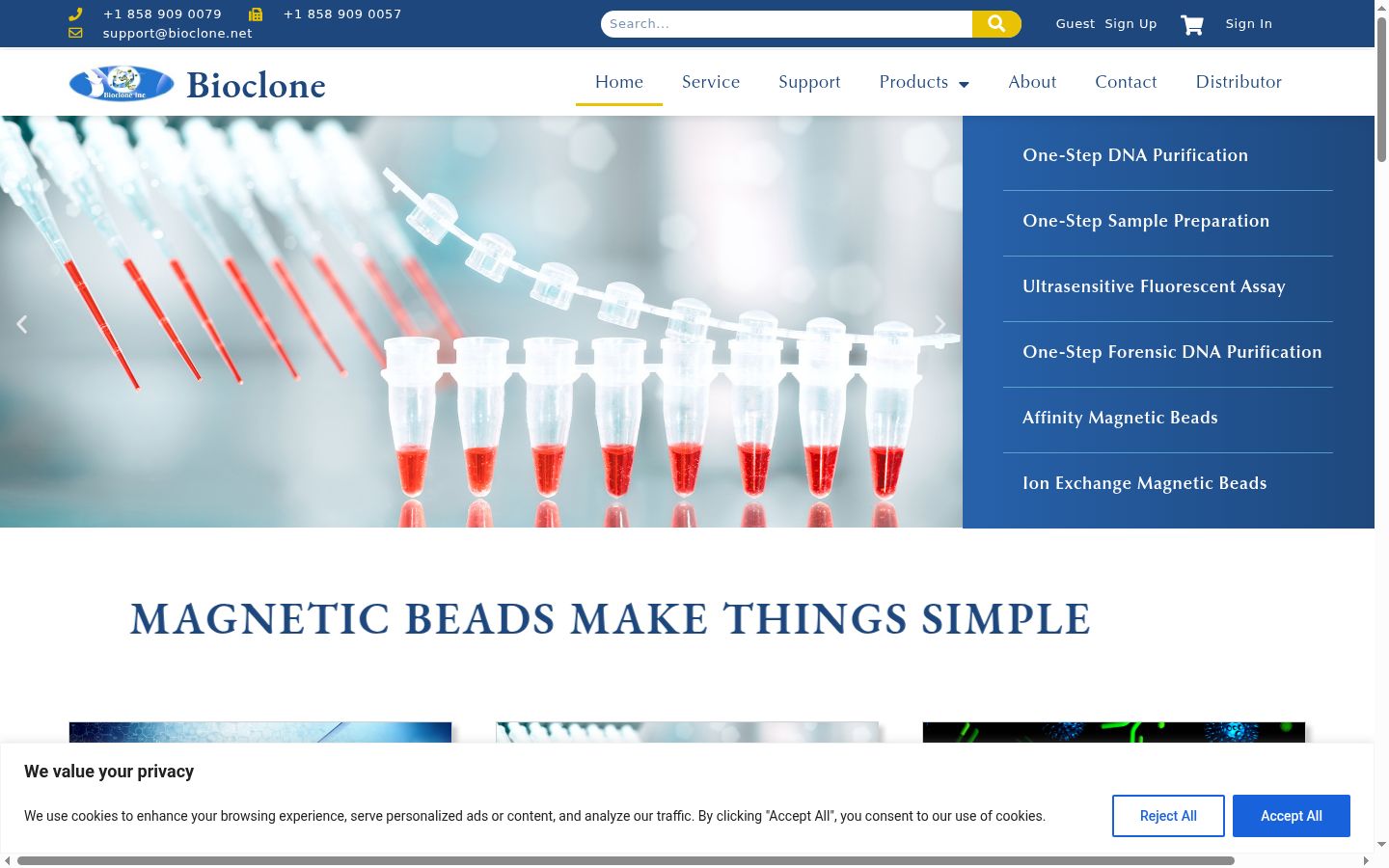Click the pipette tubes carousel image
Screen dimensions: 1389x868
click(x=481, y=322)
